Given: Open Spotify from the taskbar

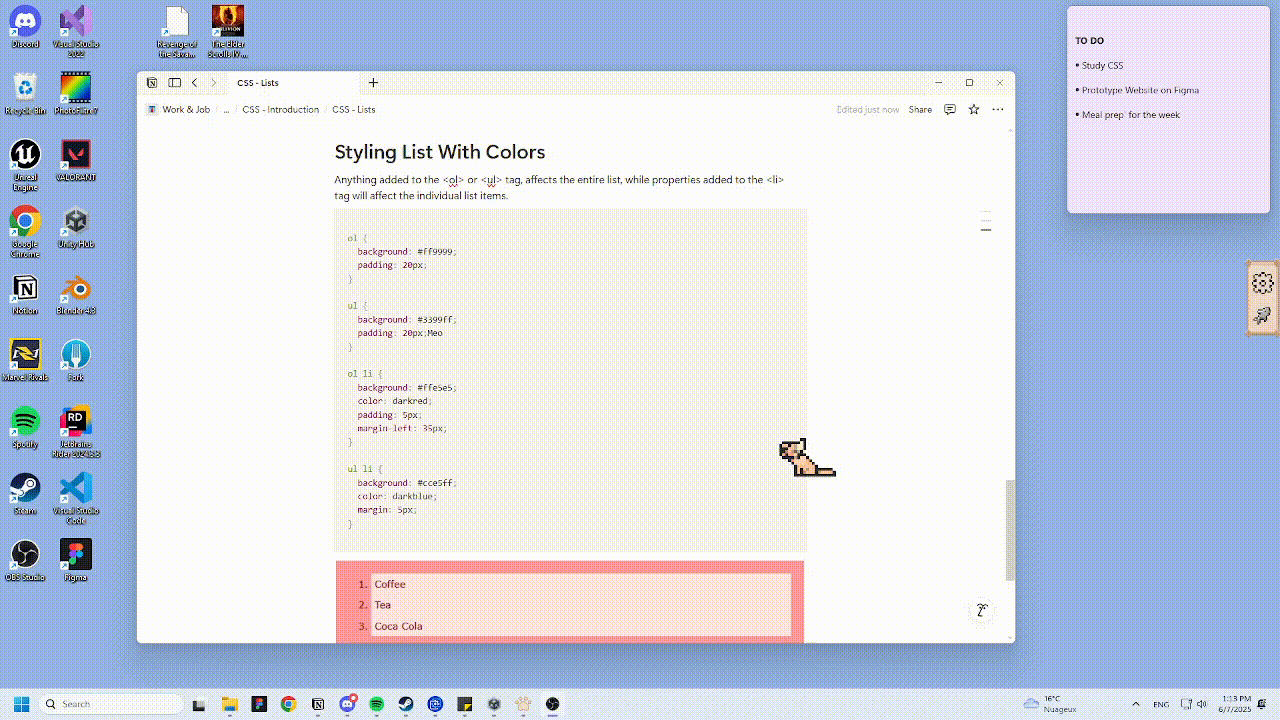Looking at the screenshot, I should (377, 704).
